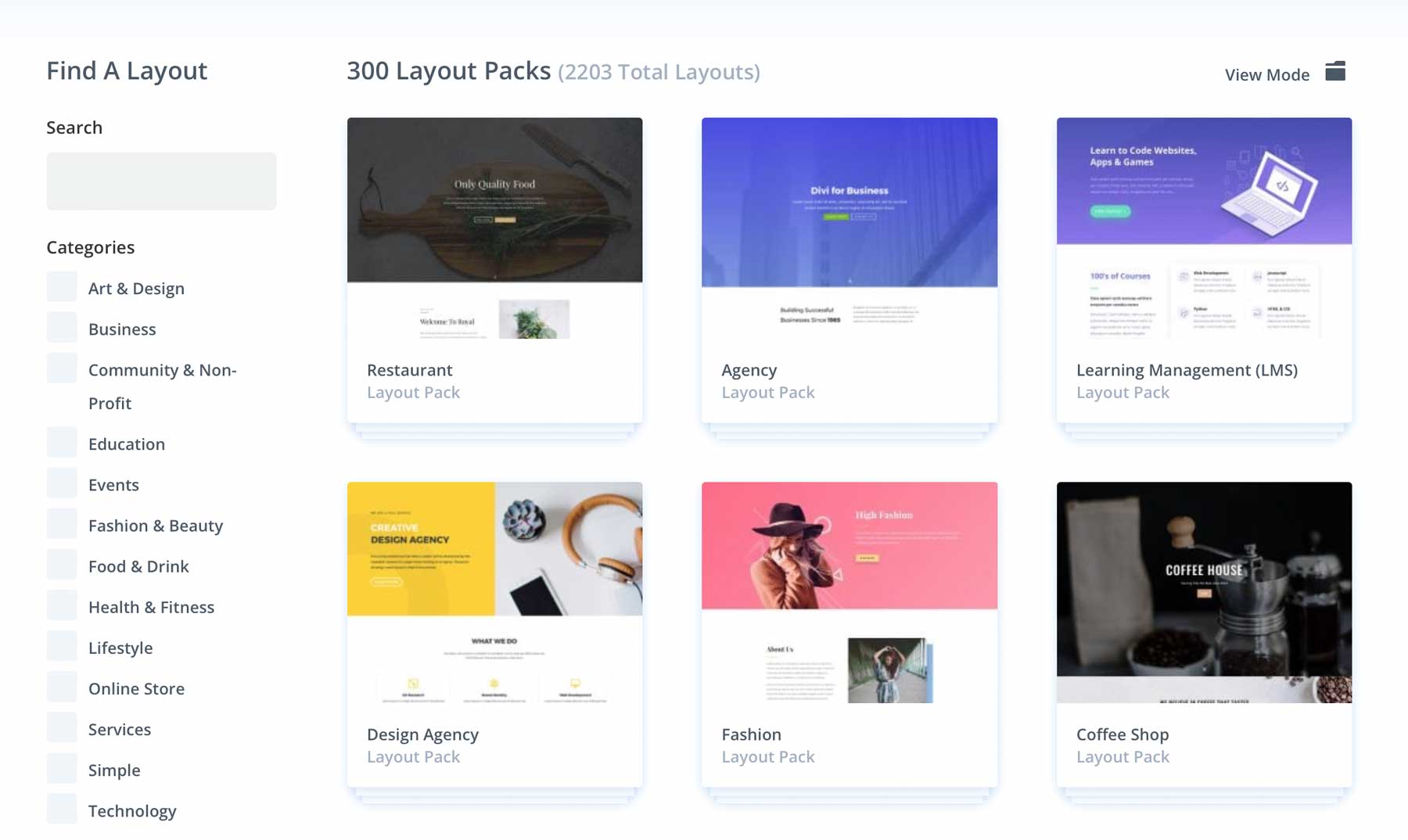Screen dimensions: 1408x840
Task: Enable the Community & Non-Profit filter
Action: point(61,368)
